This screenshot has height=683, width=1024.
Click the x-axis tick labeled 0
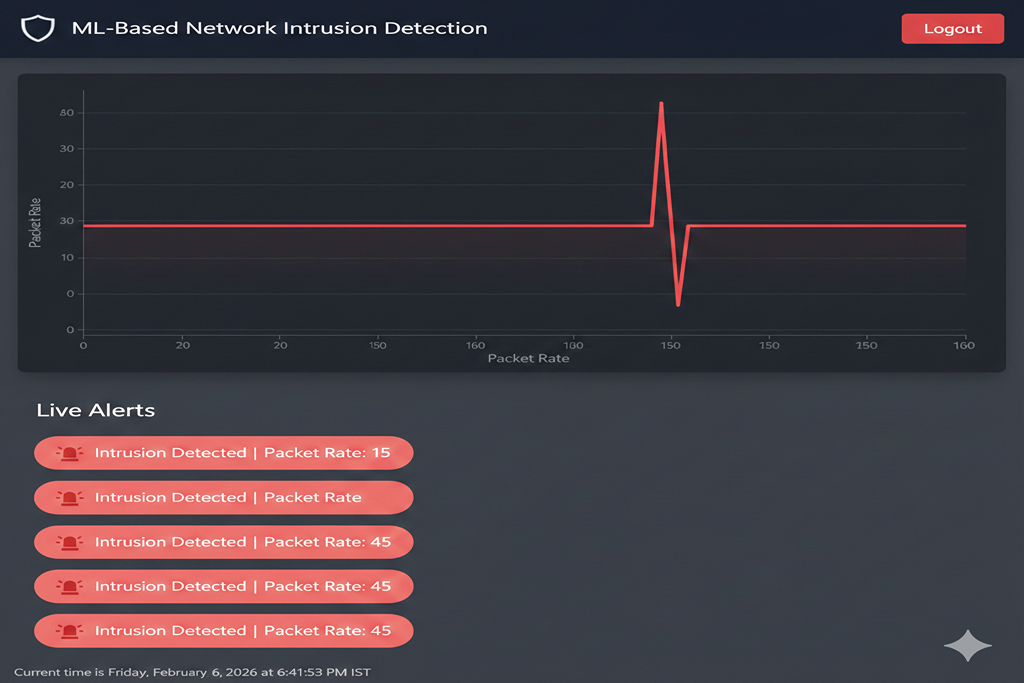coord(83,345)
